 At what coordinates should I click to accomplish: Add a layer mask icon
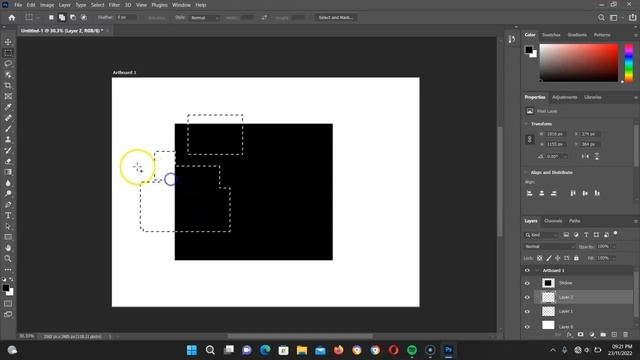(x=580, y=334)
